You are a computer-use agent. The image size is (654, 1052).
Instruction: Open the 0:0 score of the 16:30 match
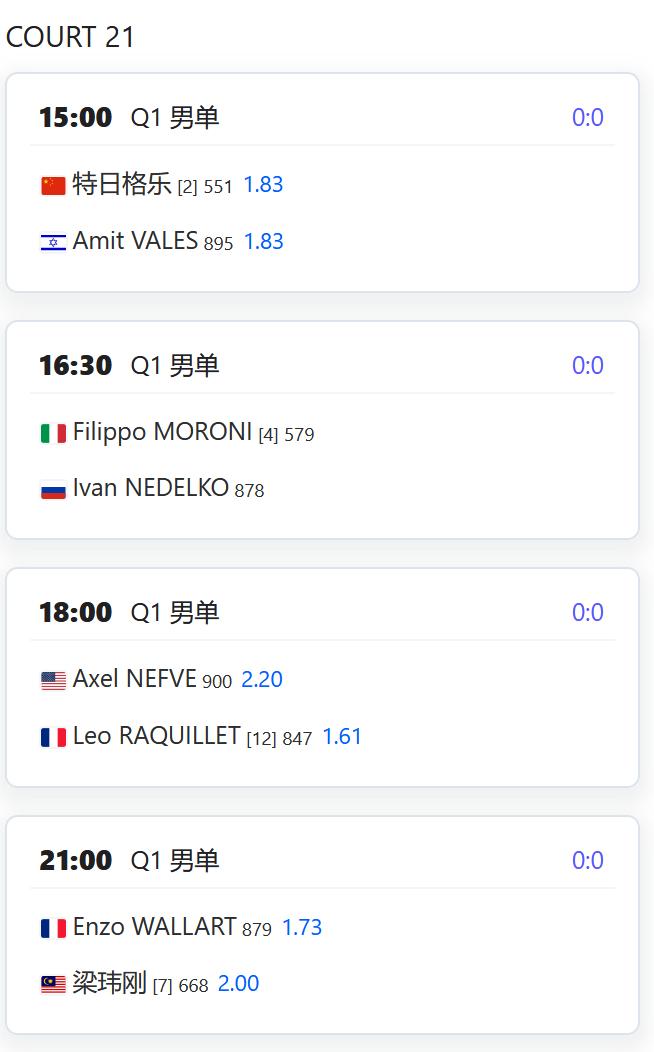[588, 366]
